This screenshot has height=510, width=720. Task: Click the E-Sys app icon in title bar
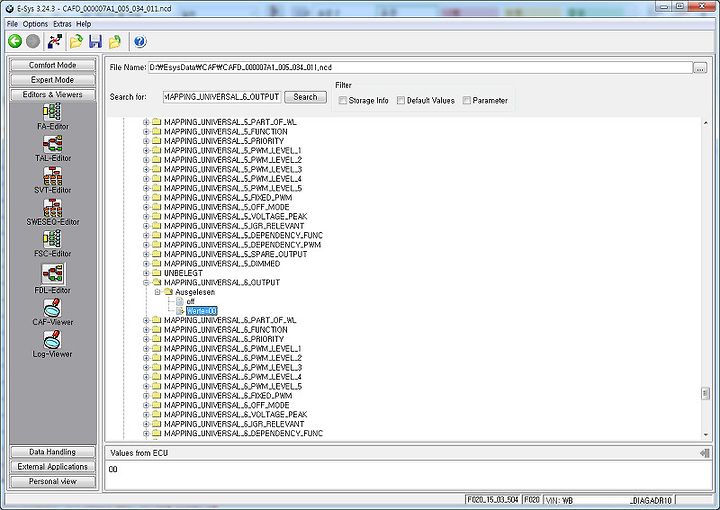point(9,8)
